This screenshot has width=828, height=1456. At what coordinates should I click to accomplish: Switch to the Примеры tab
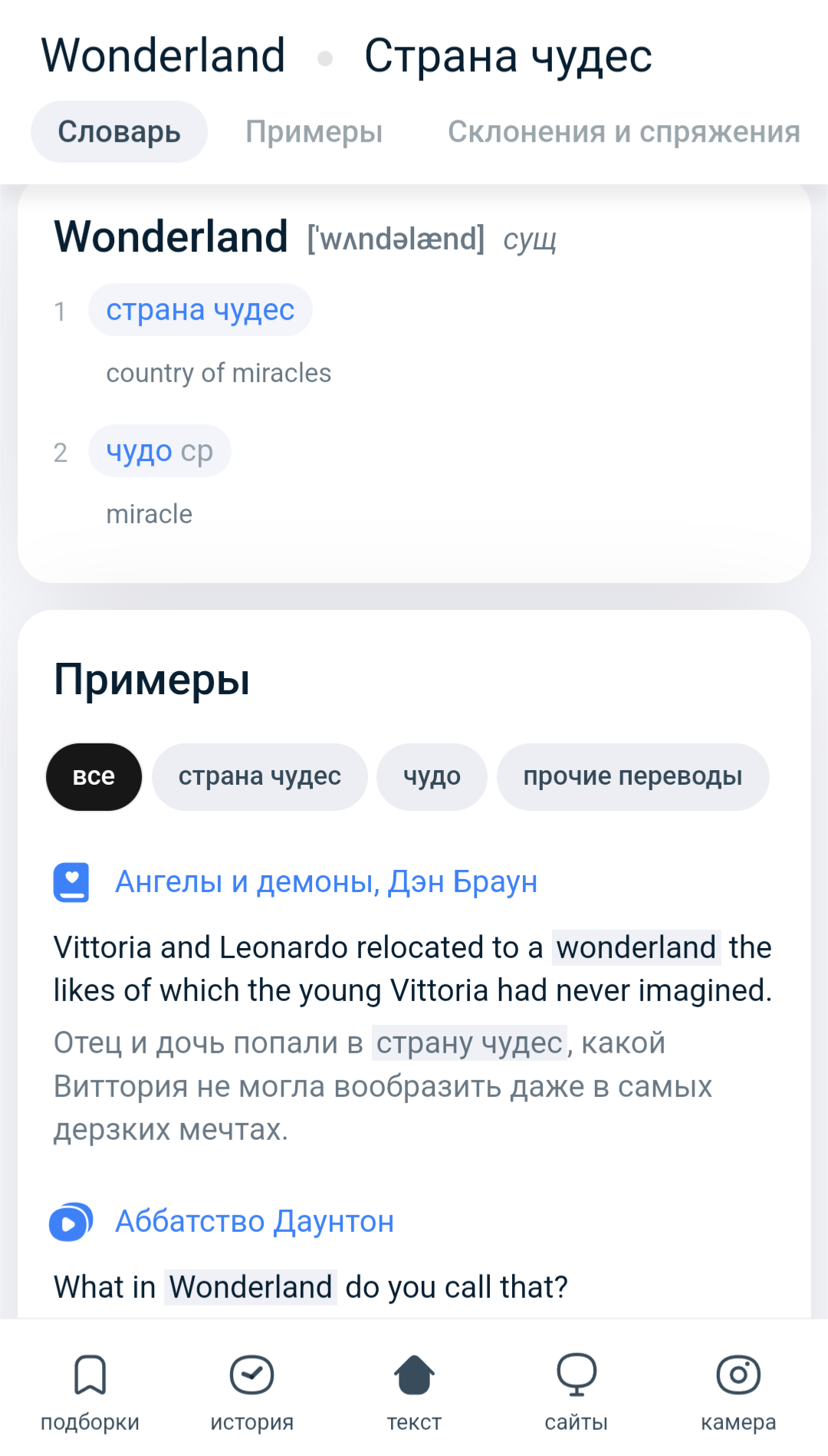click(x=314, y=132)
